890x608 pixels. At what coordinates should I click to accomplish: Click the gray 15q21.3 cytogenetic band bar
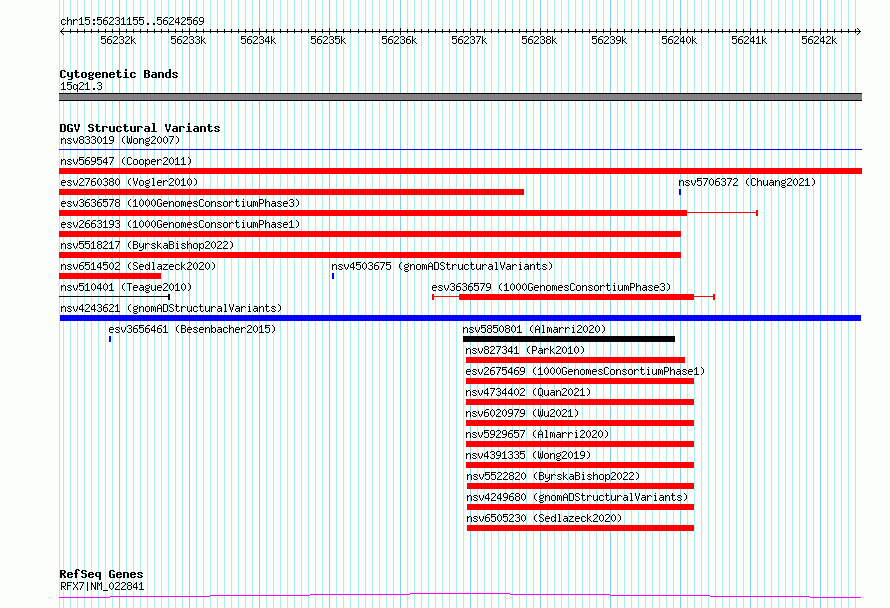[460, 97]
